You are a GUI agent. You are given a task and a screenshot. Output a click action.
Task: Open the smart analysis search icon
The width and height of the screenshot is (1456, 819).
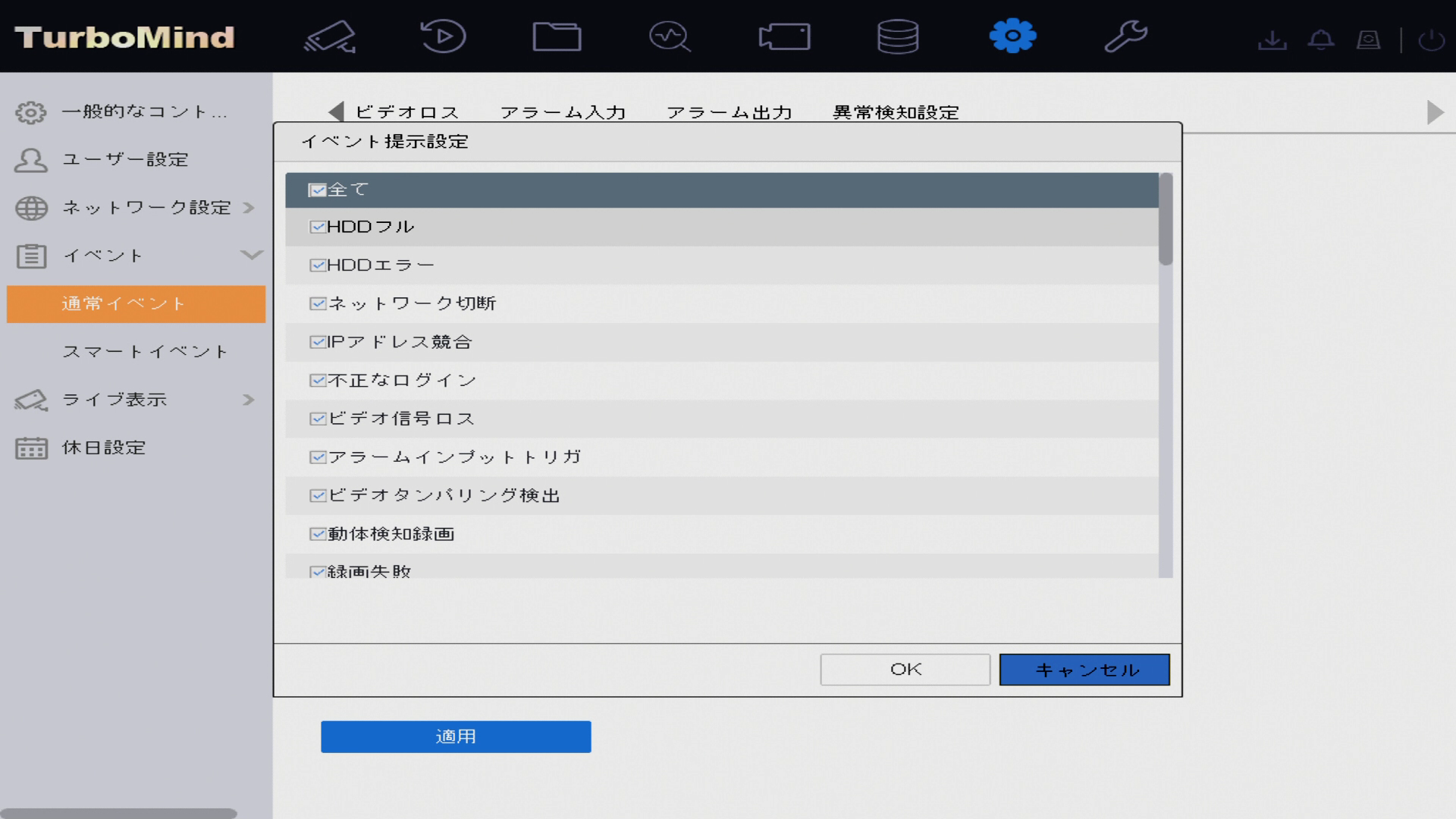pyautogui.click(x=670, y=36)
